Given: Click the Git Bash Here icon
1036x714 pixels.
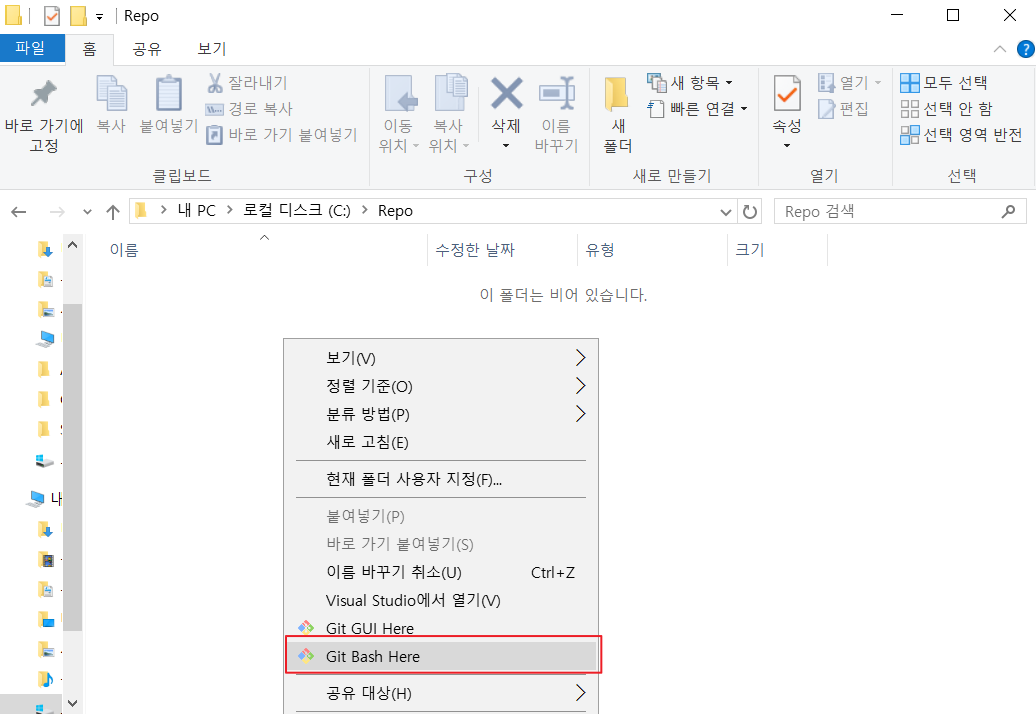Looking at the screenshot, I should point(305,656).
